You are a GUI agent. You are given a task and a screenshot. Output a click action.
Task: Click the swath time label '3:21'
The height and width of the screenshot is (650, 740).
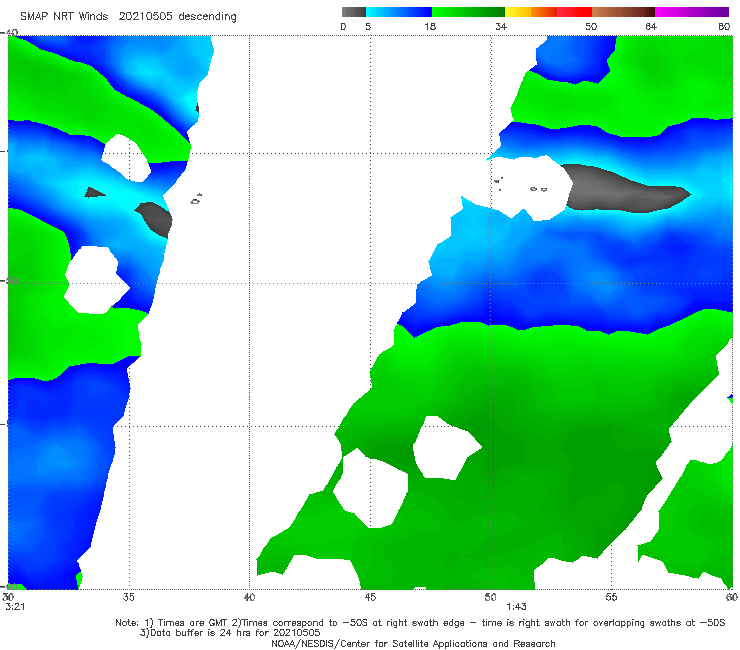click(15, 607)
